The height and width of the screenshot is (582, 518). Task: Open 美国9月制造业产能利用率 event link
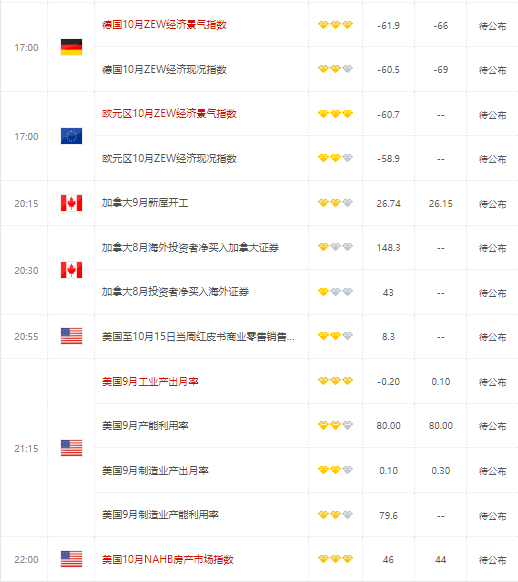[160, 515]
